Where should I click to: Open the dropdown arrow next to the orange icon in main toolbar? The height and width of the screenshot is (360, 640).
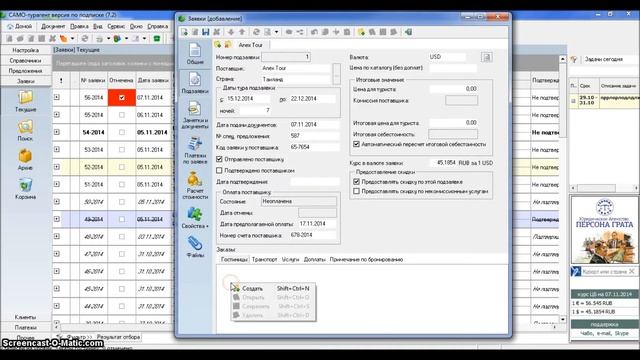click(x=72, y=38)
